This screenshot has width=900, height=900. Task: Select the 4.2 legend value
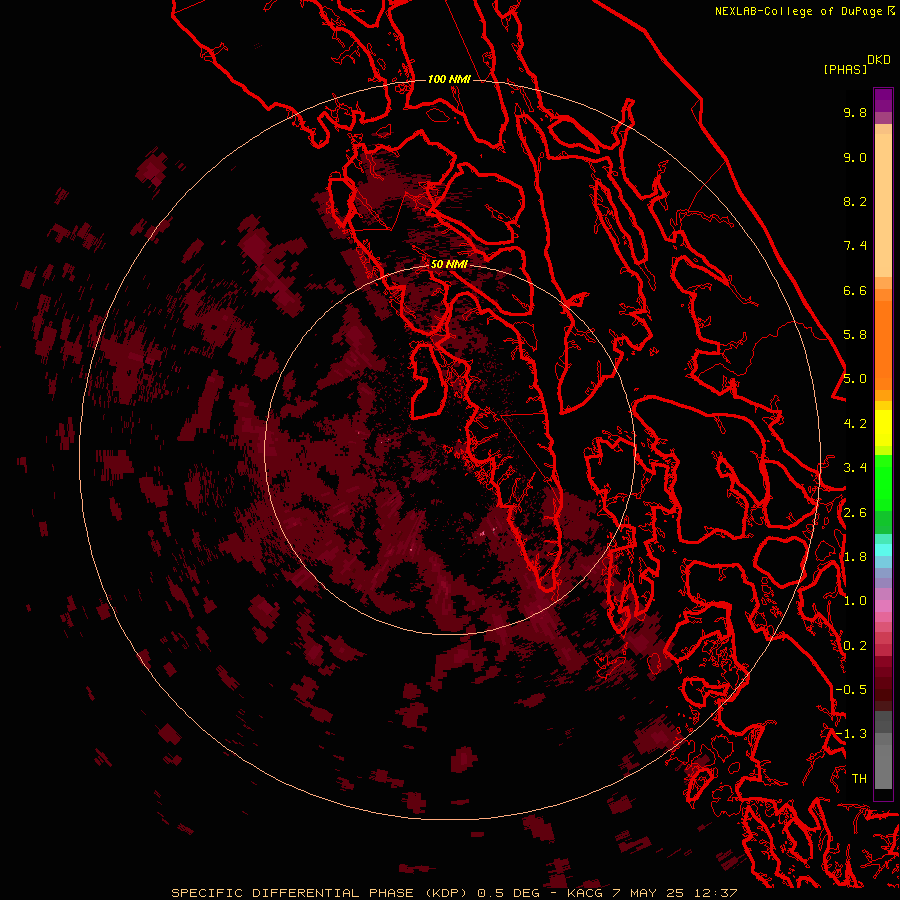tap(855, 424)
